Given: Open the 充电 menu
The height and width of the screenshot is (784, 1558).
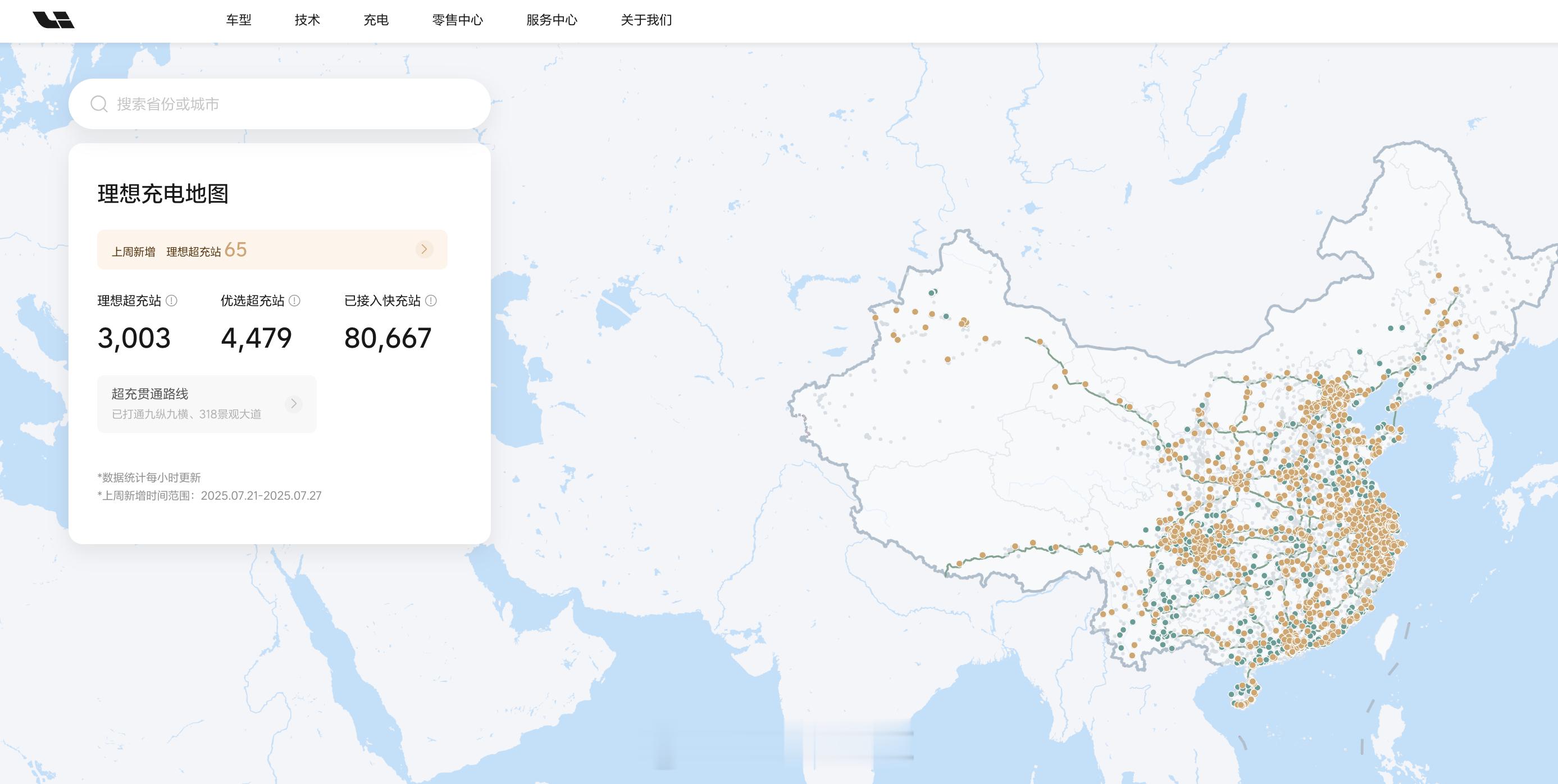Looking at the screenshot, I should [376, 20].
